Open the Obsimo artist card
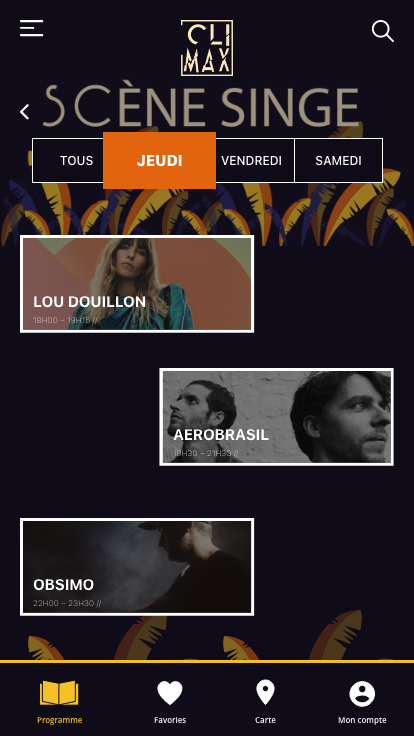Image resolution: width=414 pixels, height=736 pixels. tap(137, 567)
